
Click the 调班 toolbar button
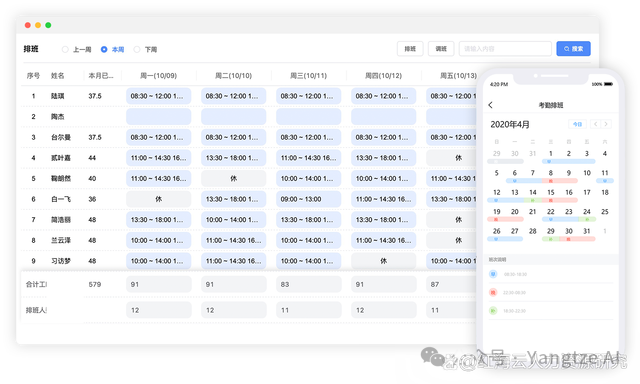pyautogui.click(x=441, y=49)
